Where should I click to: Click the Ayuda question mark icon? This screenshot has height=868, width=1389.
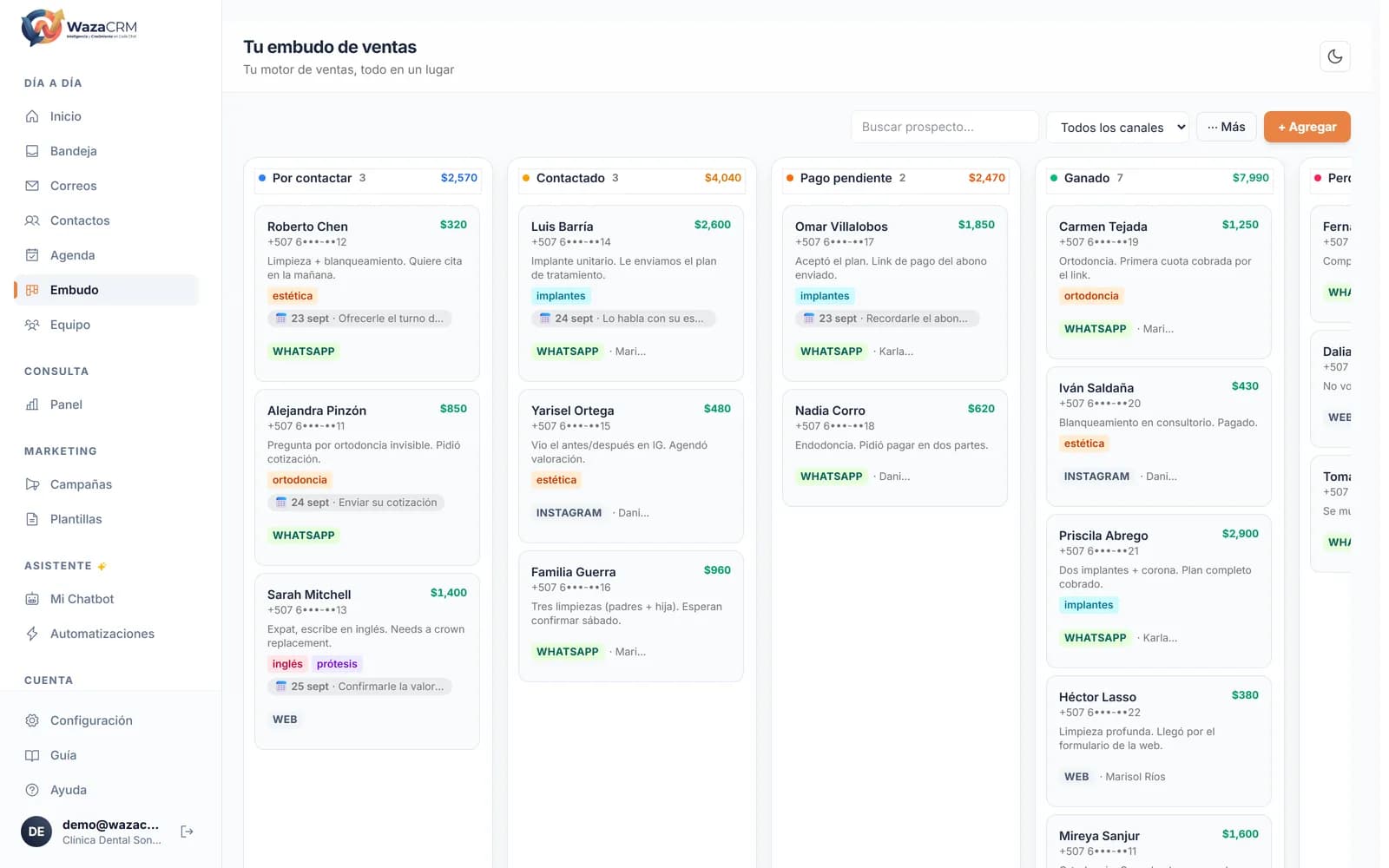click(32, 790)
